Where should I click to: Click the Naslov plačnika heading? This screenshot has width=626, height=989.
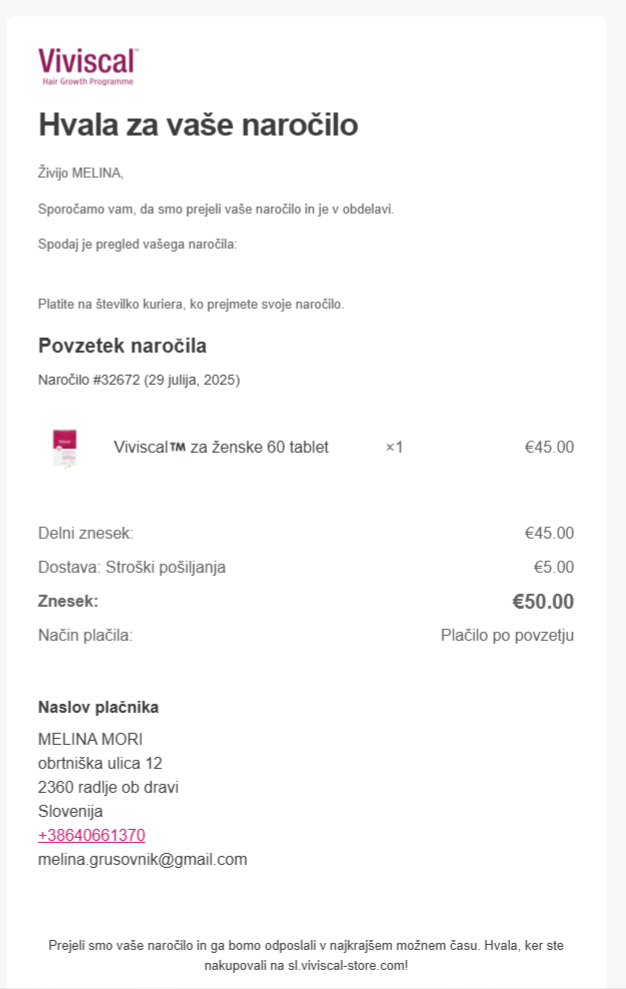(x=98, y=707)
